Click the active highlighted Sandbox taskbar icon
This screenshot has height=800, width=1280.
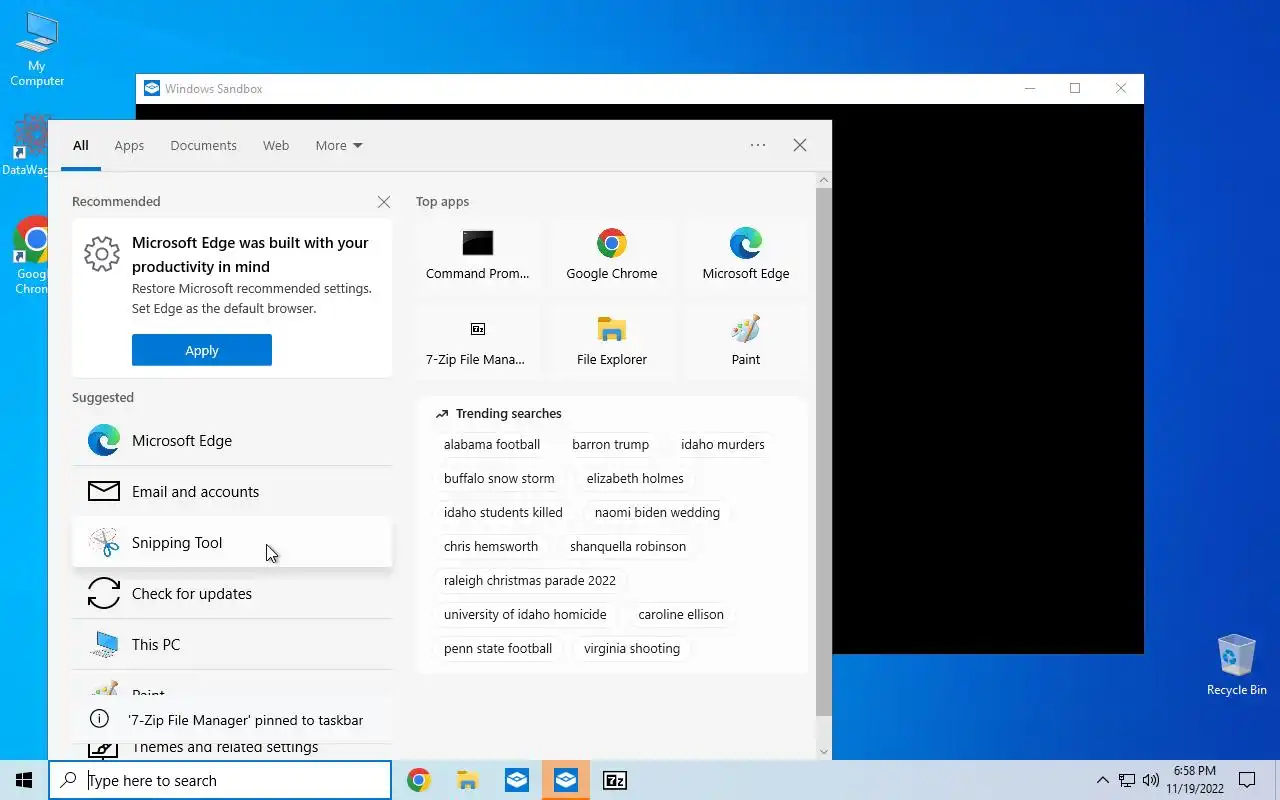pos(566,780)
